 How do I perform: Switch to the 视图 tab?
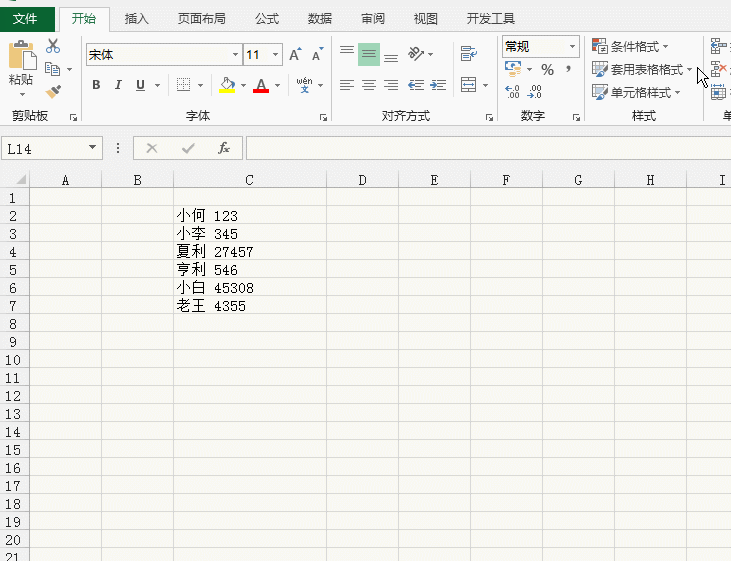426,19
